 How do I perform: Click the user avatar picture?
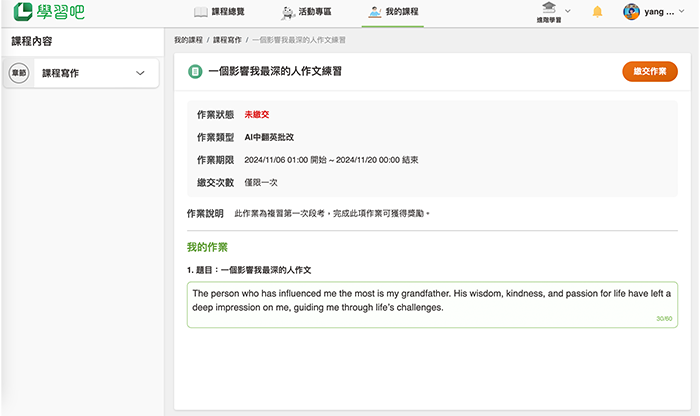pos(631,12)
